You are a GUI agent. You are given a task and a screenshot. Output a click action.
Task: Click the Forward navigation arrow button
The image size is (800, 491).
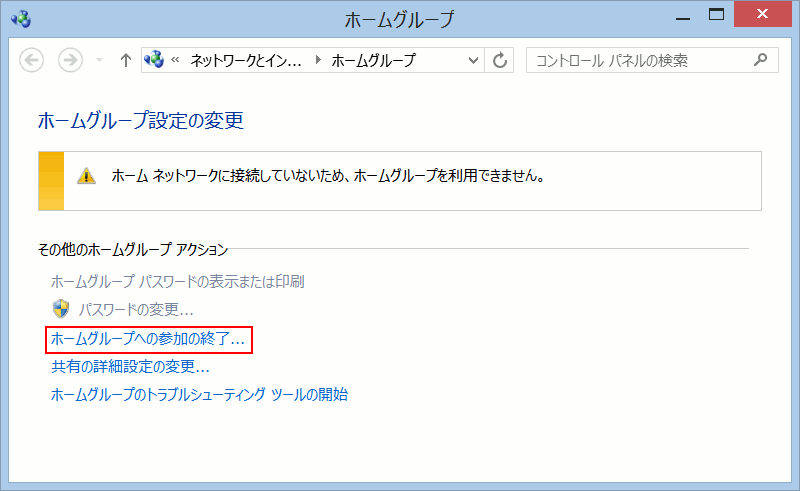(70, 60)
